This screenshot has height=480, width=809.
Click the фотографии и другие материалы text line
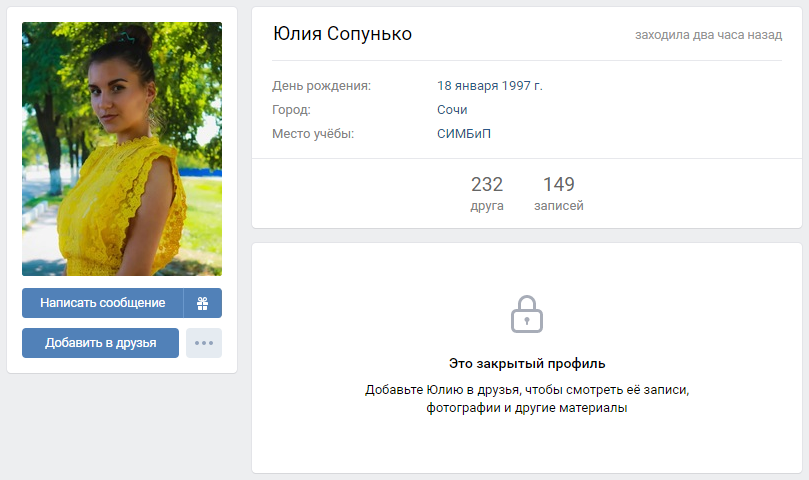point(527,408)
